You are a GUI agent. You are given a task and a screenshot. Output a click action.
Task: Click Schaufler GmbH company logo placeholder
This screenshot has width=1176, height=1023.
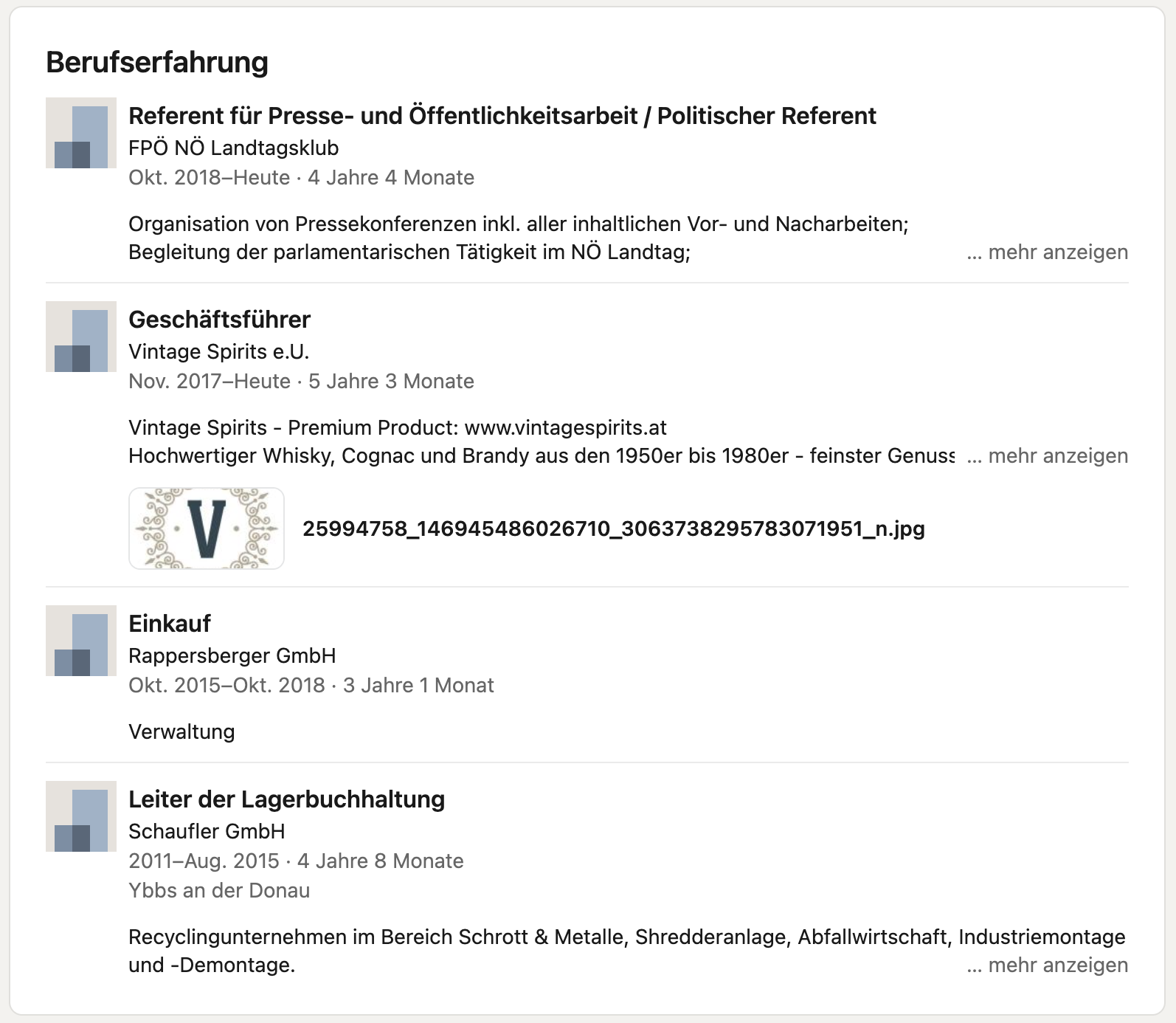81,816
